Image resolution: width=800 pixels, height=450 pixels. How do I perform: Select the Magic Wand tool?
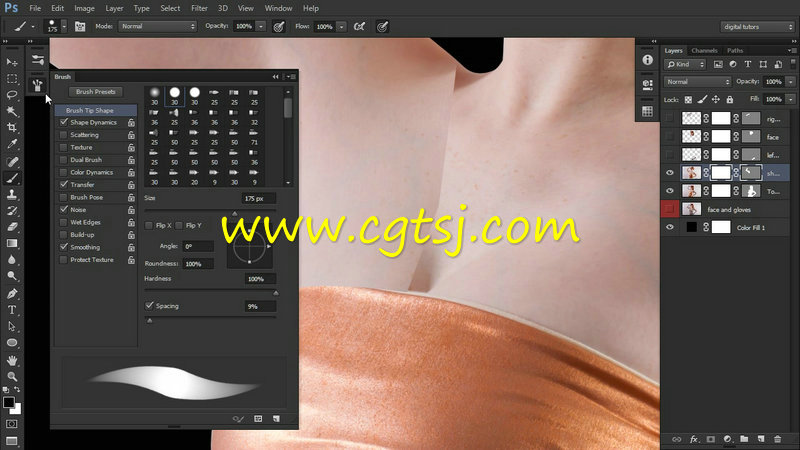pos(12,112)
